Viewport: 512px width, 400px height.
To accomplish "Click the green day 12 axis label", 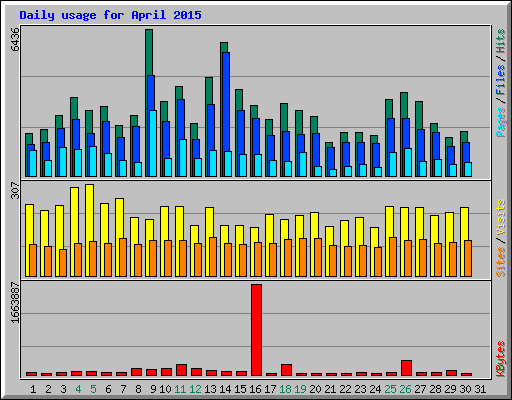I will pos(195,389).
